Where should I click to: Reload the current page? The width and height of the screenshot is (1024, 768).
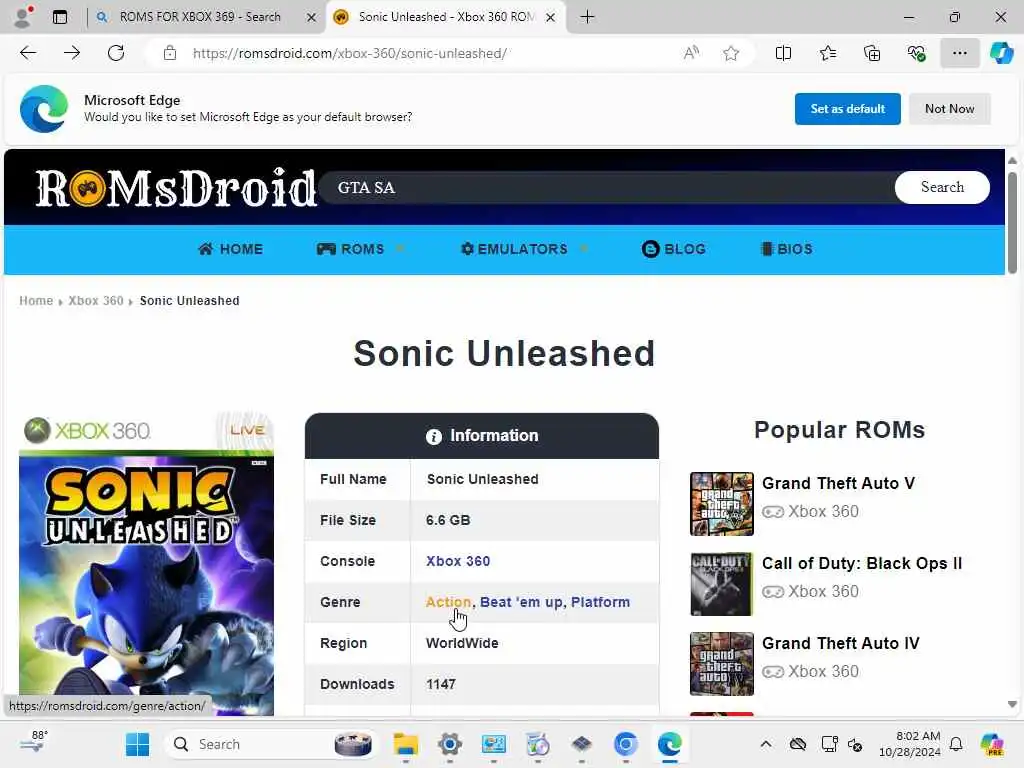(116, 53)
